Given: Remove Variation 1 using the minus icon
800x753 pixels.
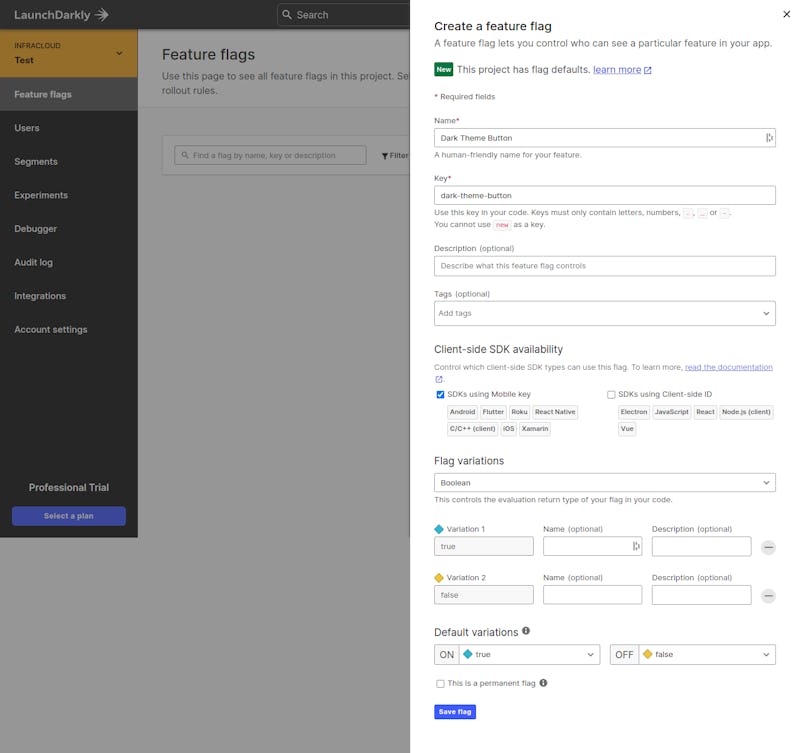Looking at the screenshot, I should click(x=768, y=546).
